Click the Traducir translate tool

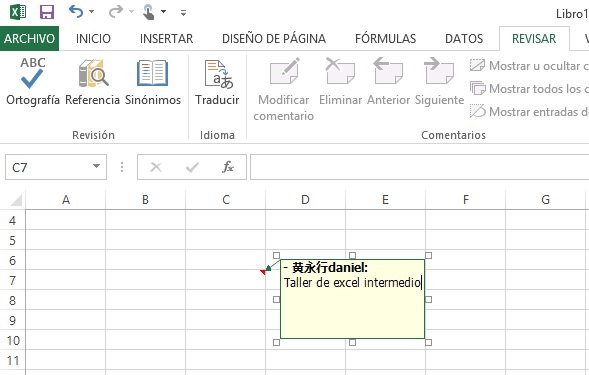217,82
